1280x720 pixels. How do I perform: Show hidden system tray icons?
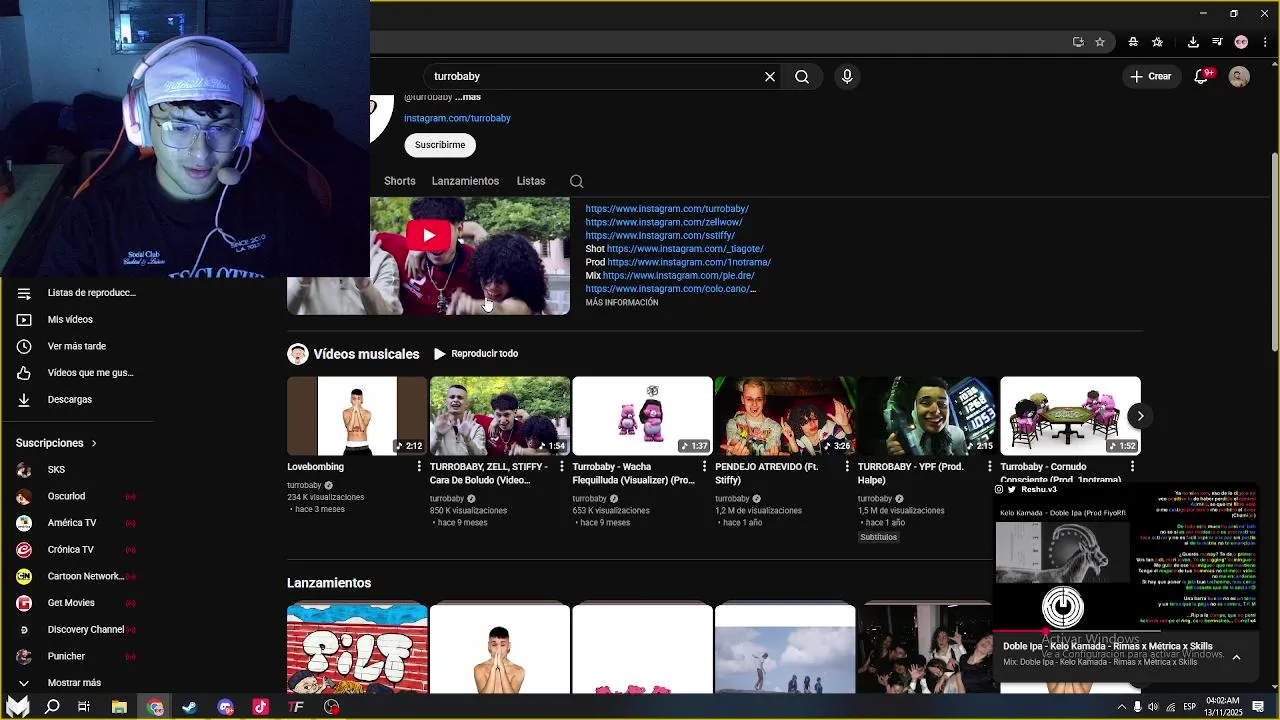[1121, 707]
